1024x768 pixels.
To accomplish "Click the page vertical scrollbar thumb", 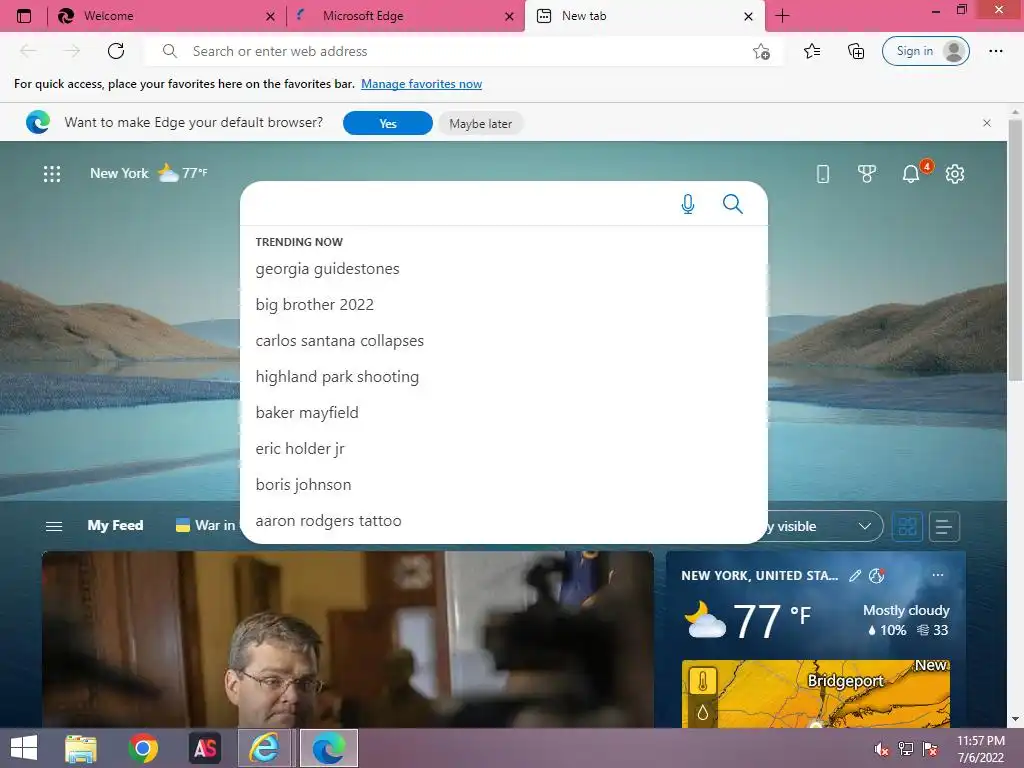I will coord(1015,249).
